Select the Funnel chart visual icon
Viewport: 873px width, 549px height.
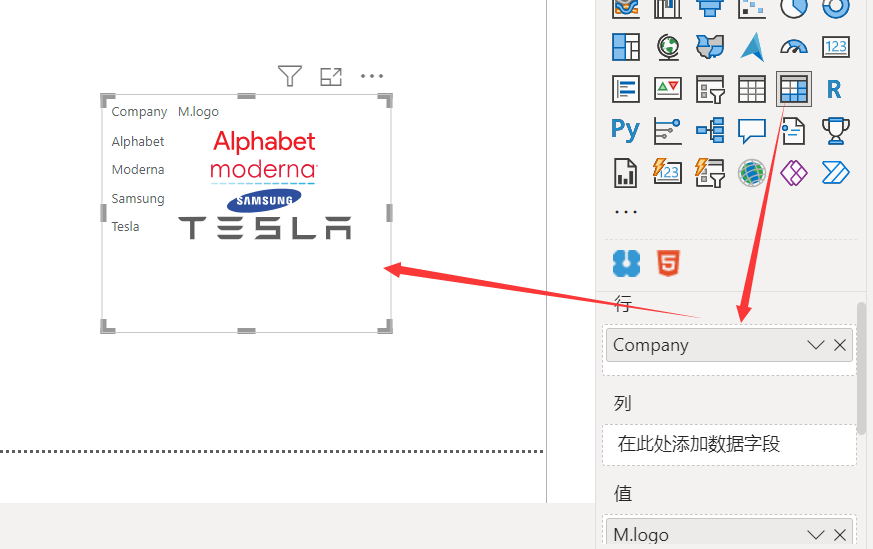(x=710, y=8)
